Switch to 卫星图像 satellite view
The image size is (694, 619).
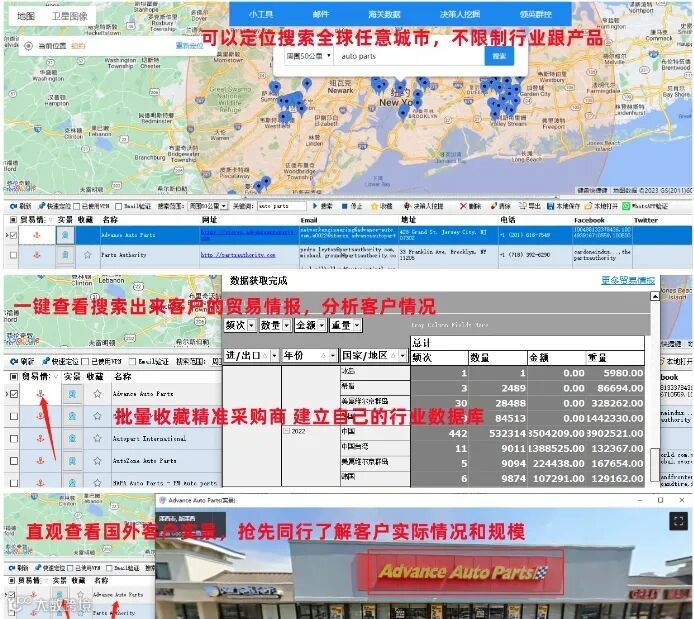pyautogui.click(x=69, y=16)
